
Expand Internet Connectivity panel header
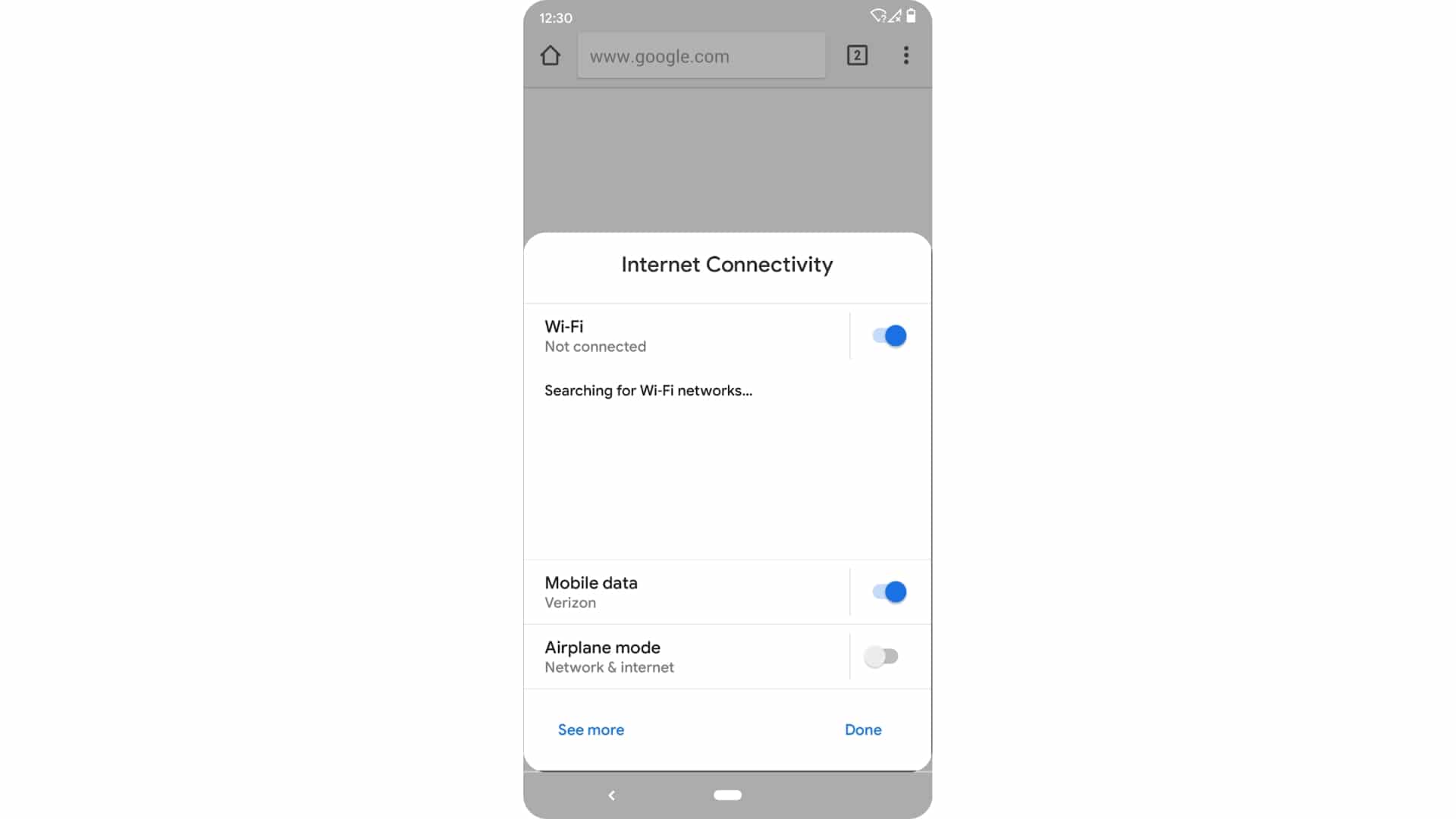[x=727, y=264]
